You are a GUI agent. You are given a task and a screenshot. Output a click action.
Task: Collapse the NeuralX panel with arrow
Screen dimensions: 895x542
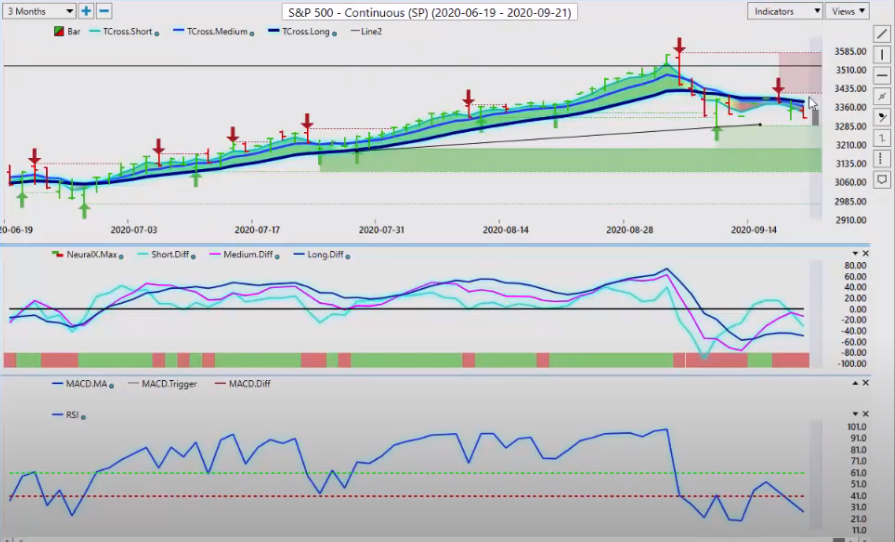click(855, 253)
